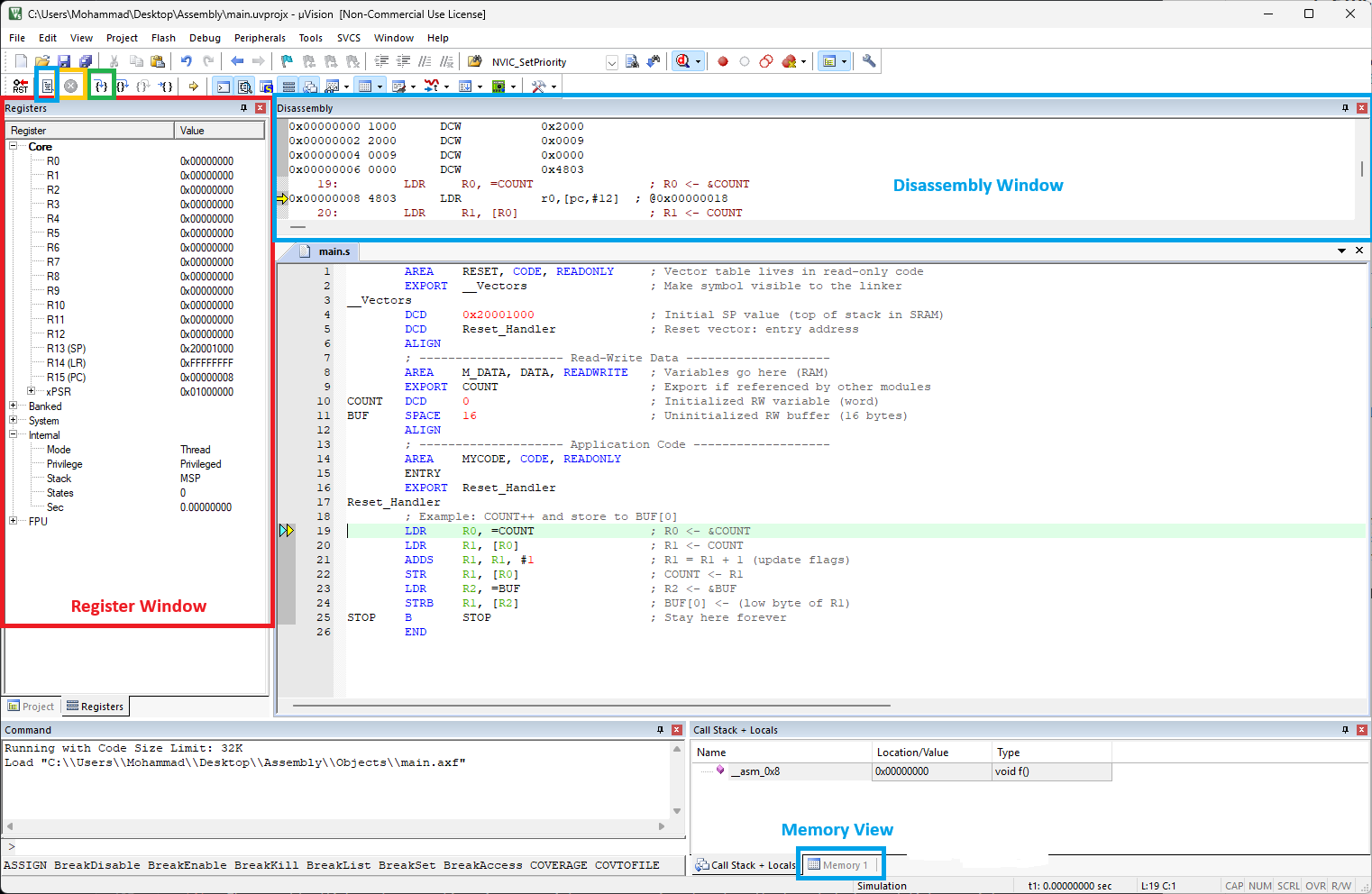The width and height of the screenshot is (1372, 894).
Task: Switch to the Project tab
Action: point(32,707)
